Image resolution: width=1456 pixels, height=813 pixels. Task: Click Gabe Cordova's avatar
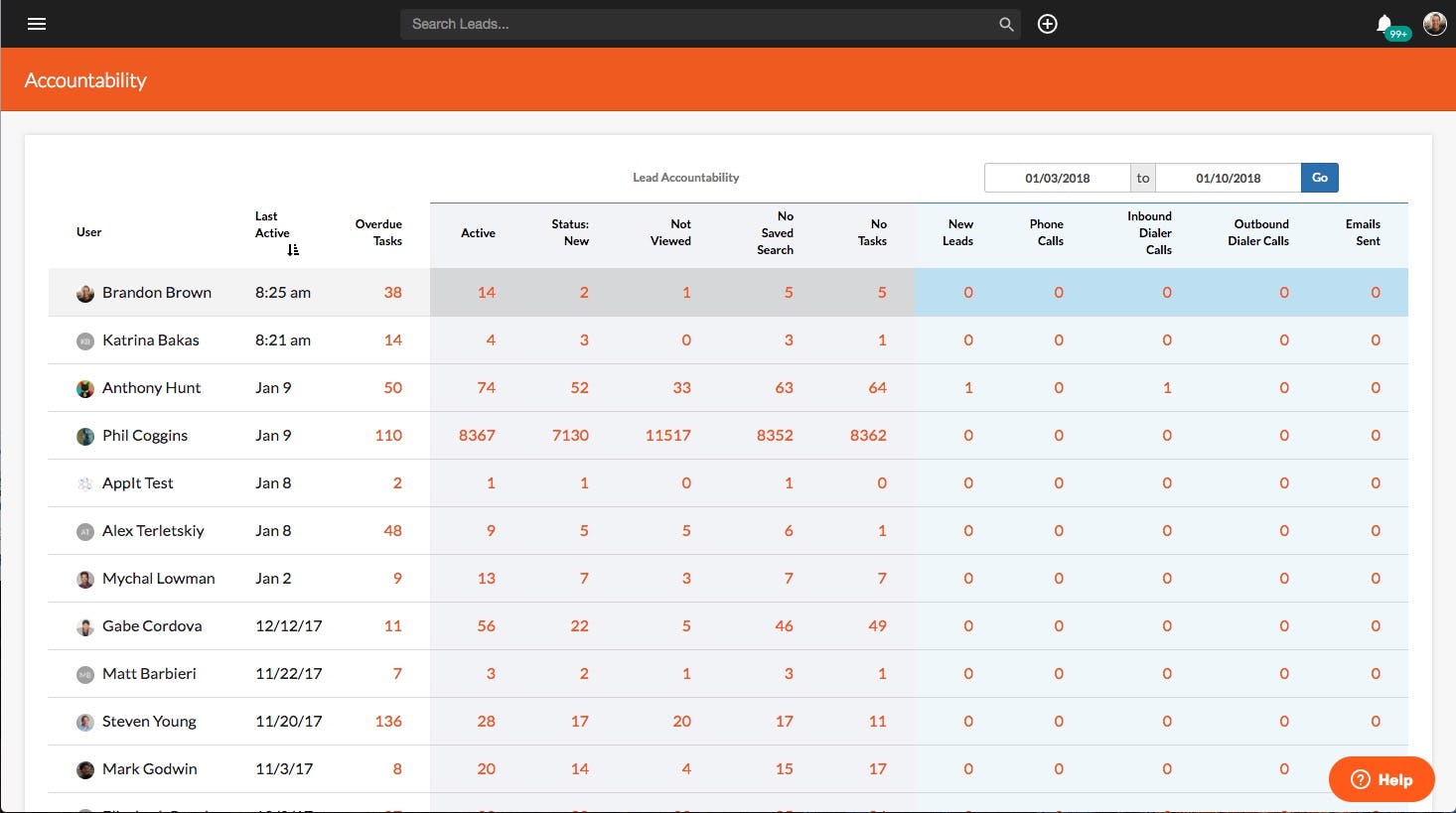pyautogui.click(x=85, y=626)
